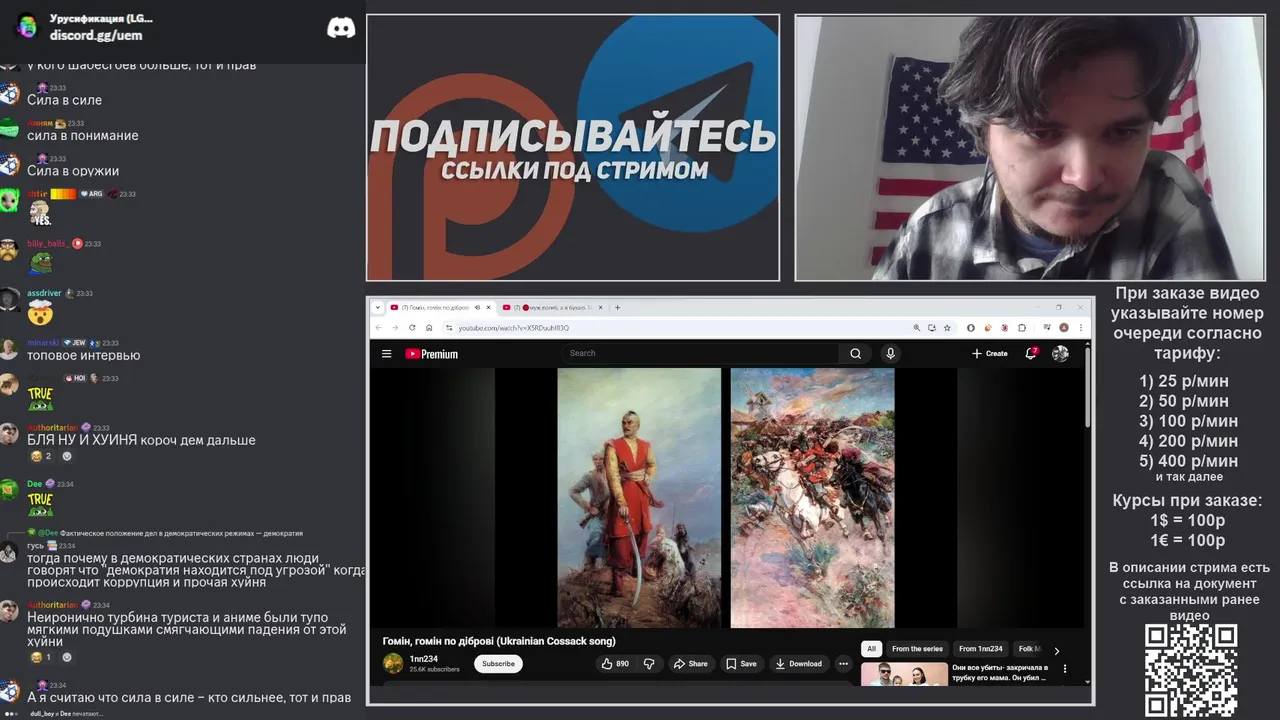Select the From the series chip
This screenshot has width=1280, height=720.
click(917, 649)
